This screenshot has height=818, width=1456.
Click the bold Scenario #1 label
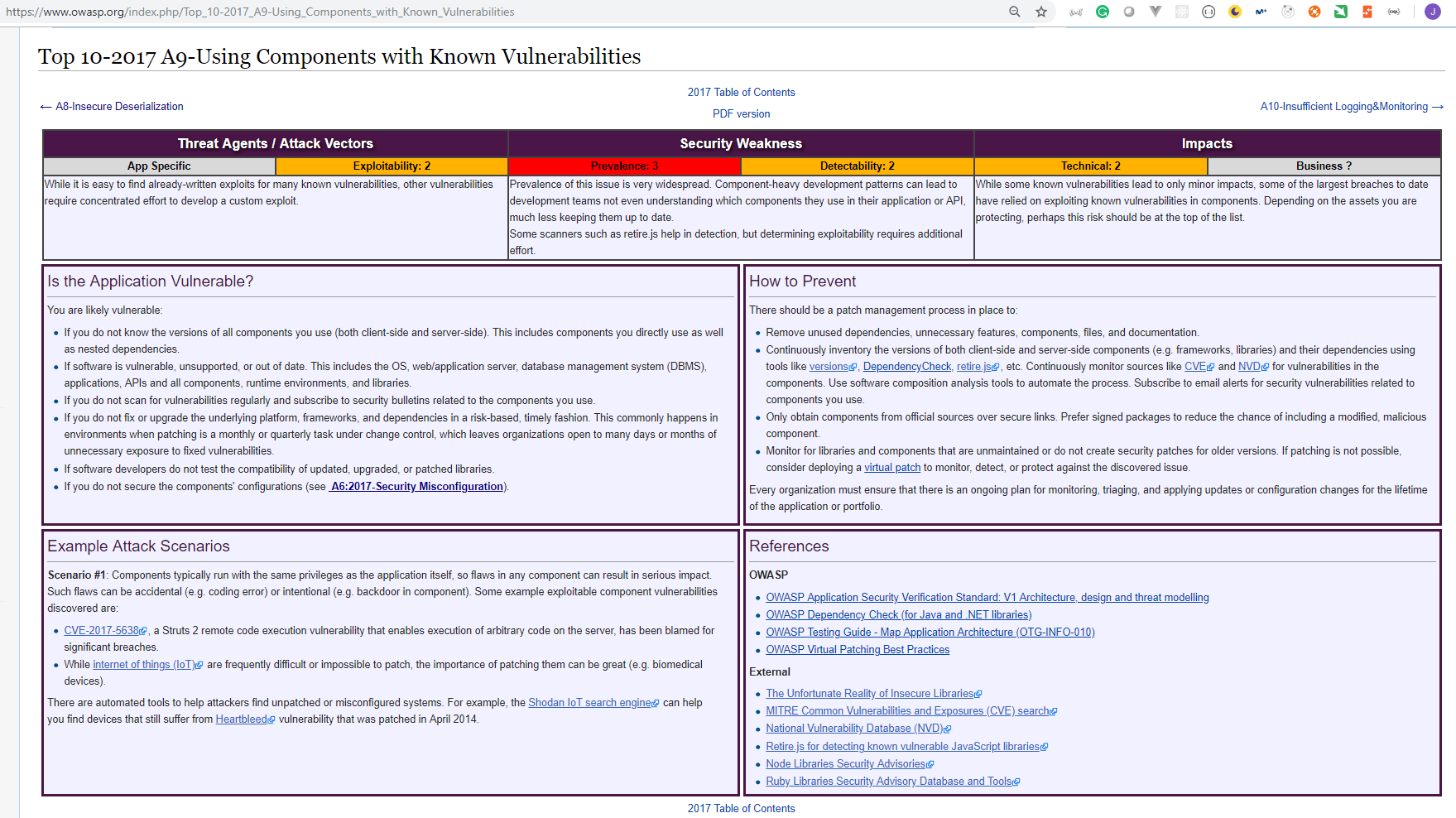pyautogui.click(x=77, y=575)
